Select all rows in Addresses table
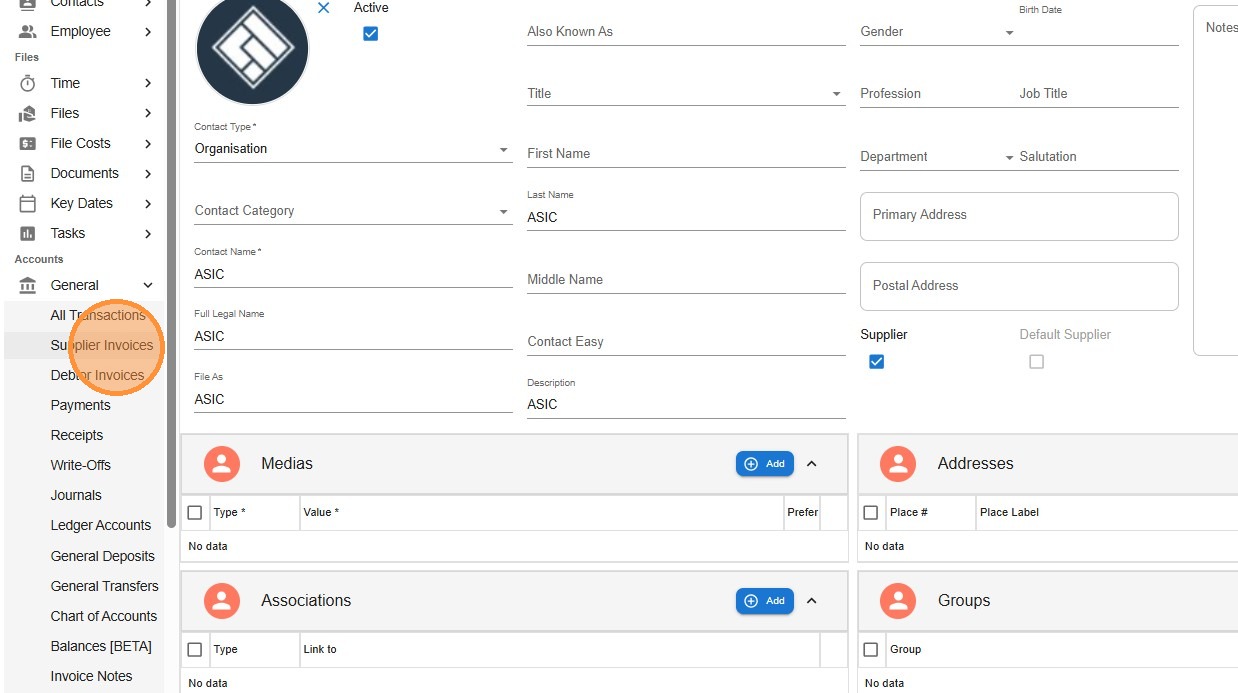Image resolution: width=1238 pixels, height=693 pixels. (x=871, y=512)
